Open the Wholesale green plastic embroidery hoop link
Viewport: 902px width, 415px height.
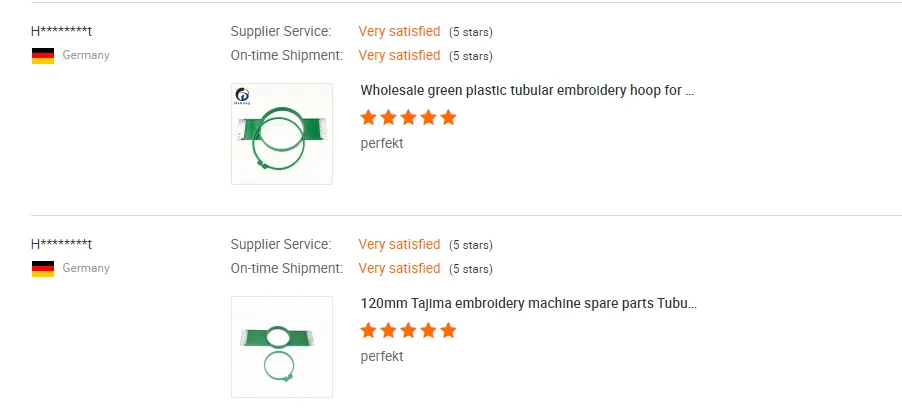pos(527,90)
